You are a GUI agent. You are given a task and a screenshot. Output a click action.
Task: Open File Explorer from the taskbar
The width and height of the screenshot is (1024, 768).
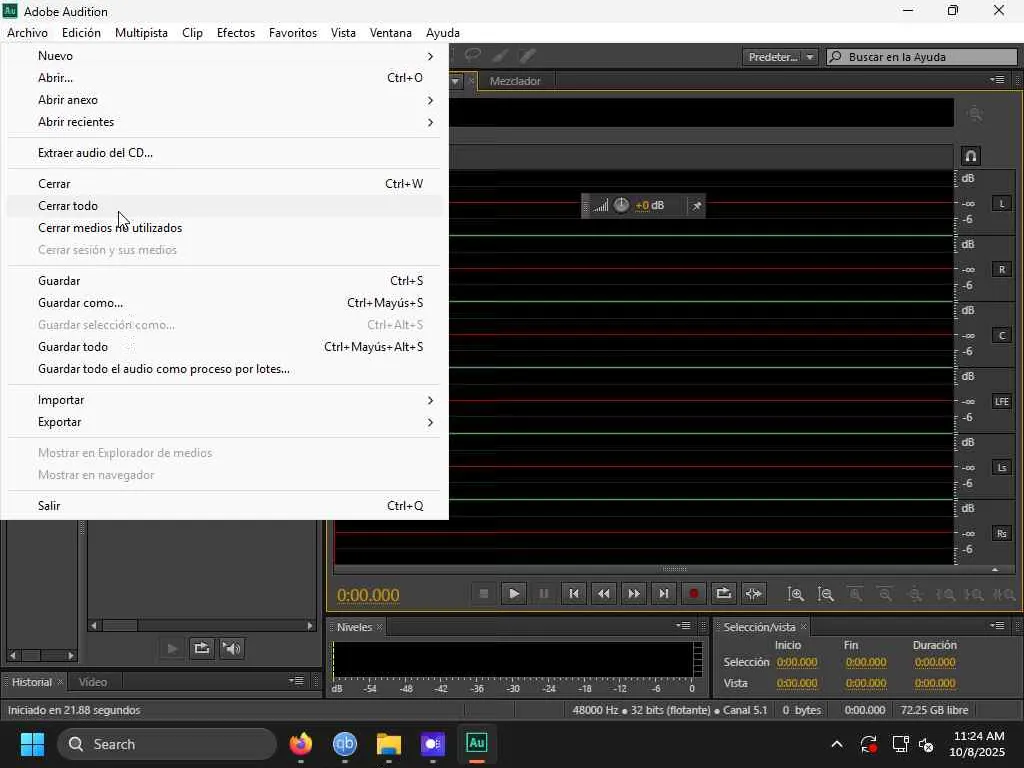tap(389, 744)
